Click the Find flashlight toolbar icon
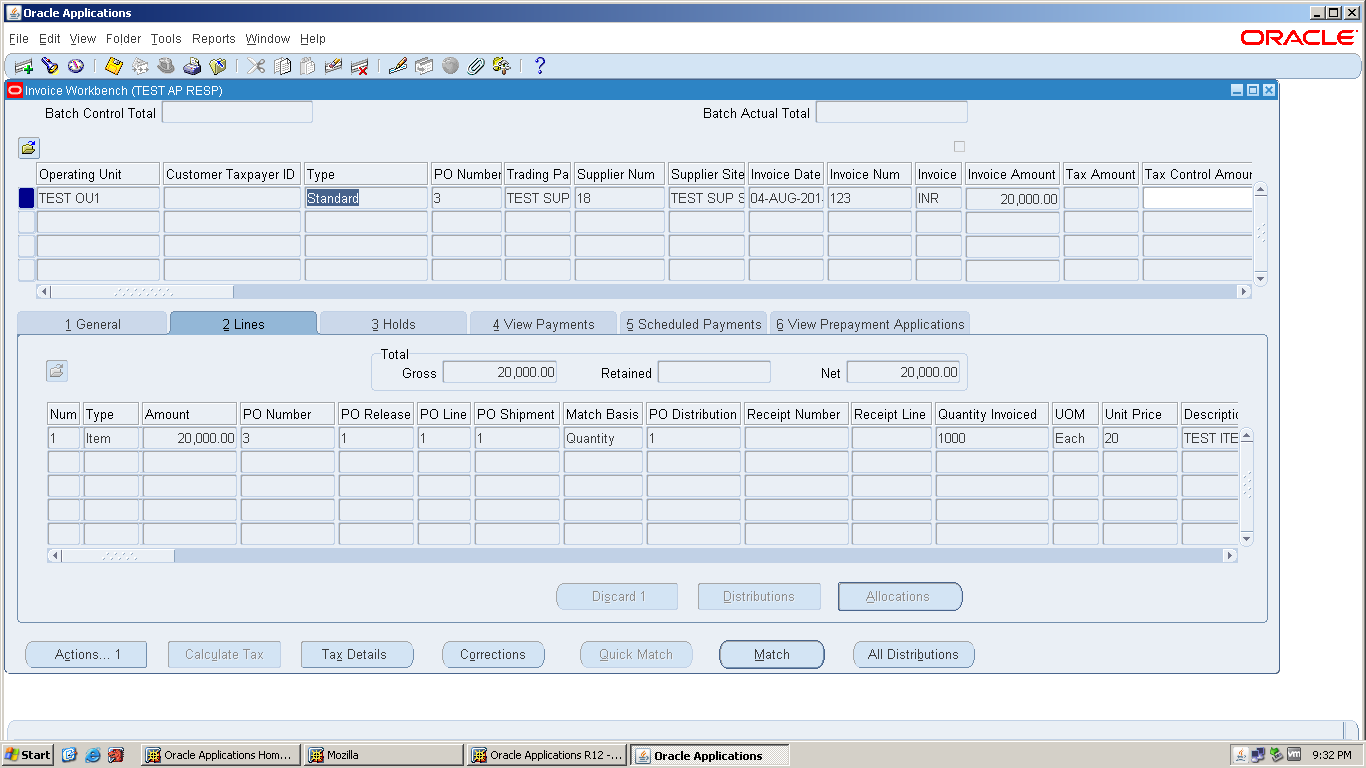 50,66
